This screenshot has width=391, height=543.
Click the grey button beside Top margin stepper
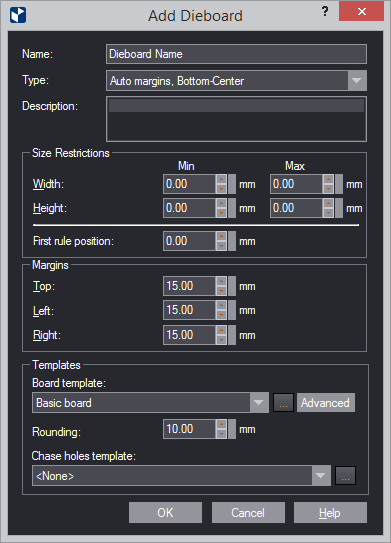coord(232,286)
